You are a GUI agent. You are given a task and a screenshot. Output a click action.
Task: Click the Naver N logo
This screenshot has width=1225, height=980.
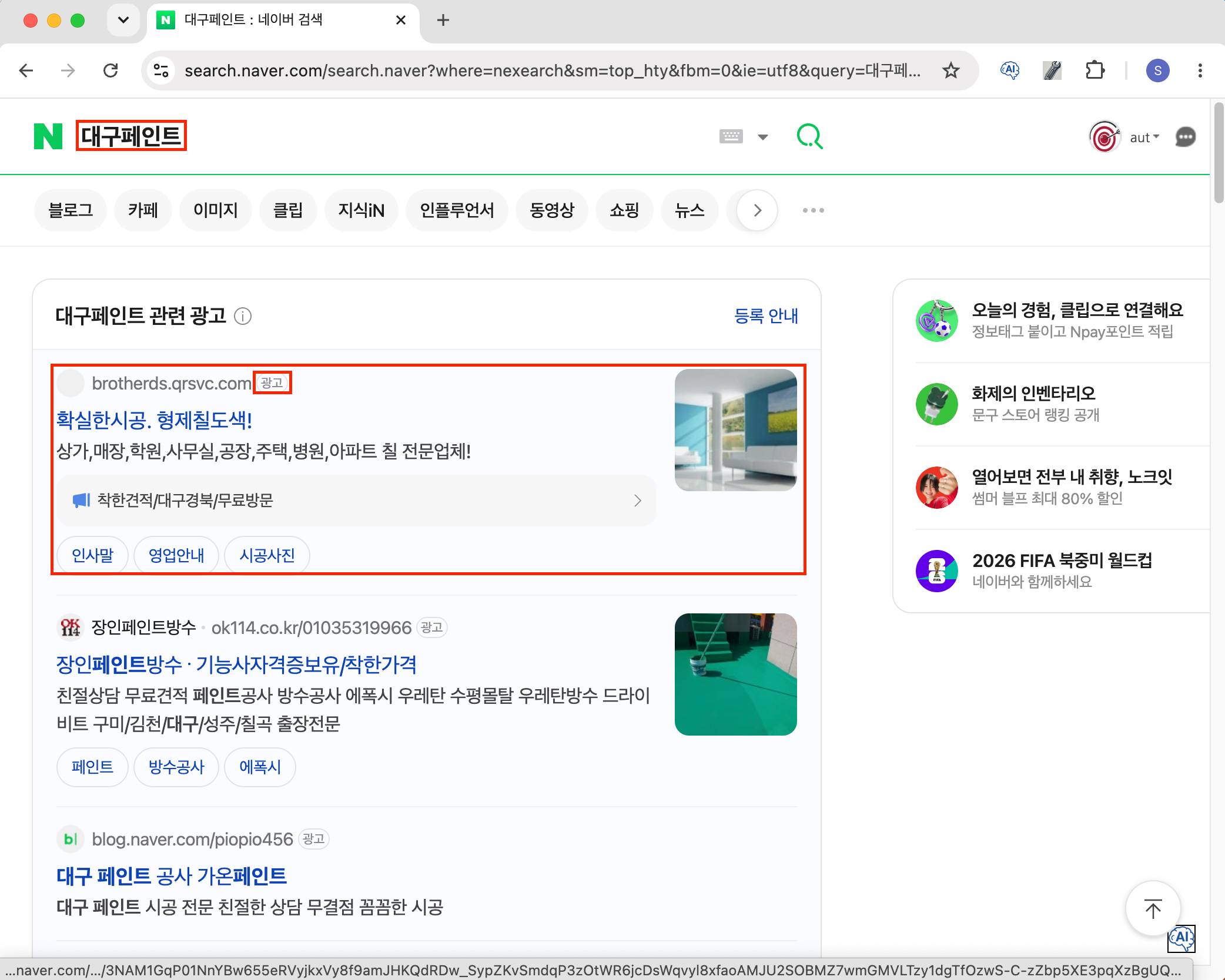48,136
